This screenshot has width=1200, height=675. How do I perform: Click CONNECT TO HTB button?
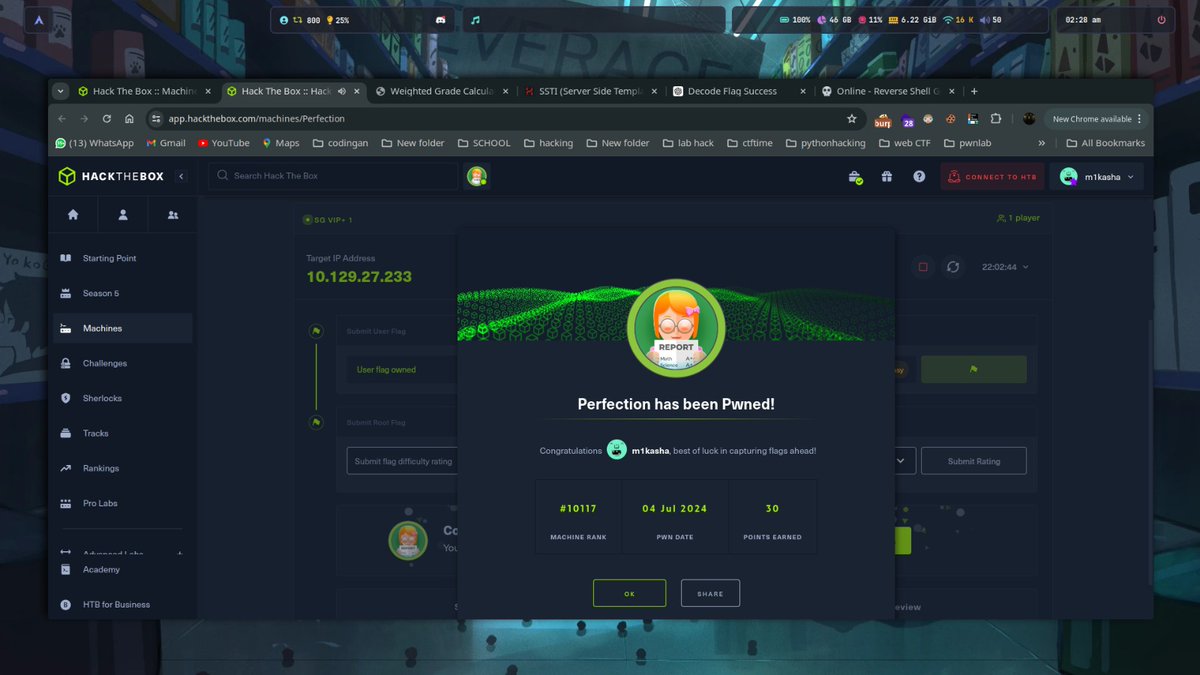[x=992, y=177]
